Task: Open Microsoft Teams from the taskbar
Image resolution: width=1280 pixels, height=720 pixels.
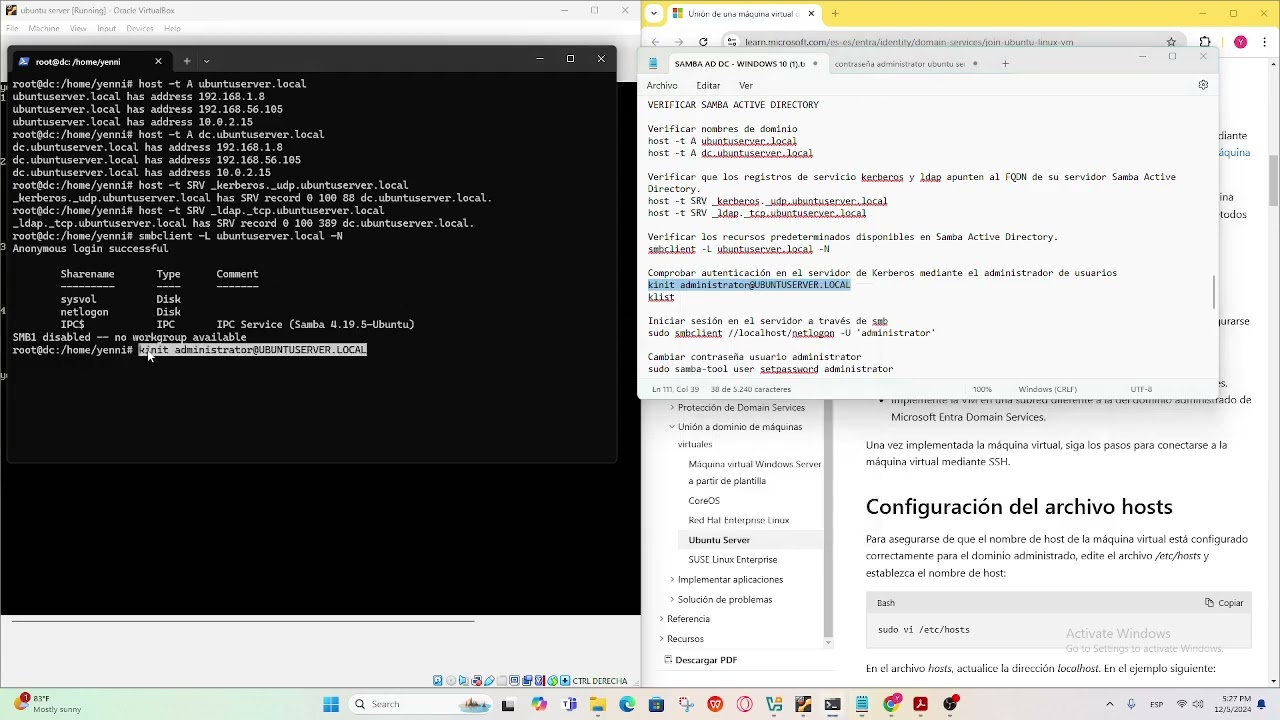Action: pyautogui.click(x=568, y=704)
